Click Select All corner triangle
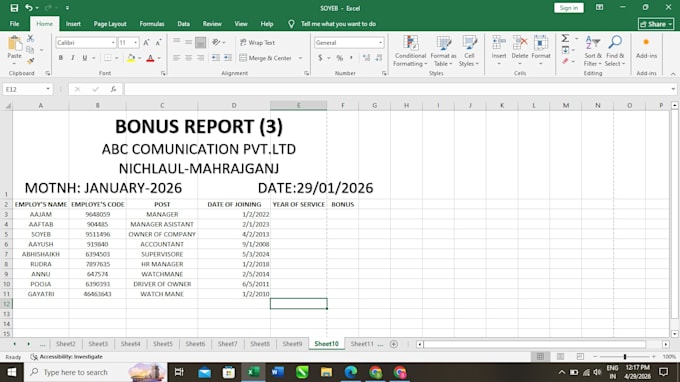The image size is (680, 382). (7, 105)
